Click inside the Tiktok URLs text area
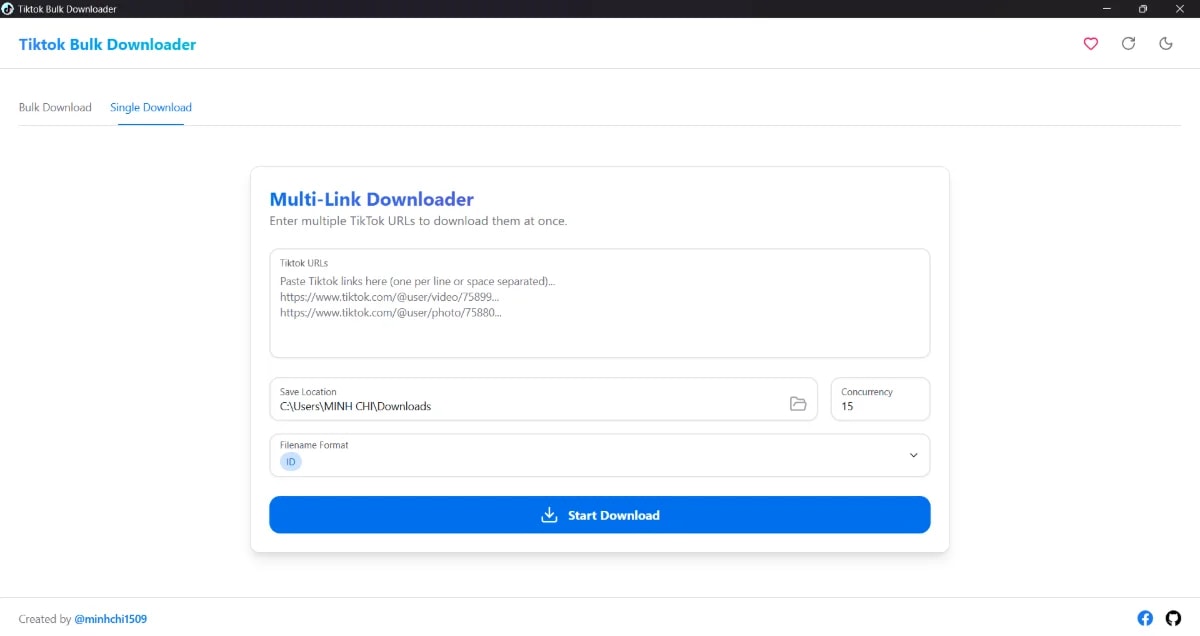The image size is (1200, 636). (x=599, y=300)
